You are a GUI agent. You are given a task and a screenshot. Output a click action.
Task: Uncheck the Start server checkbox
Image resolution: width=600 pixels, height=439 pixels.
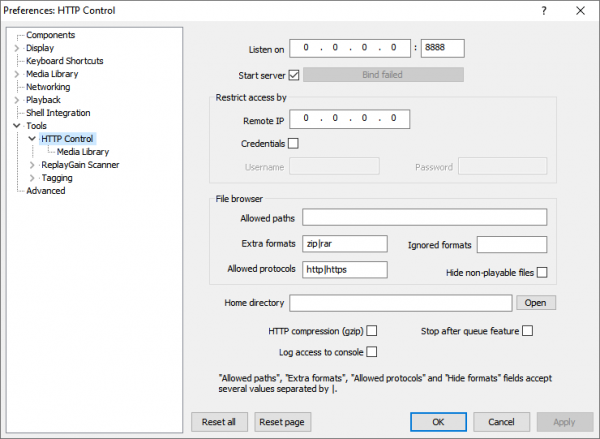pos(294,75)
